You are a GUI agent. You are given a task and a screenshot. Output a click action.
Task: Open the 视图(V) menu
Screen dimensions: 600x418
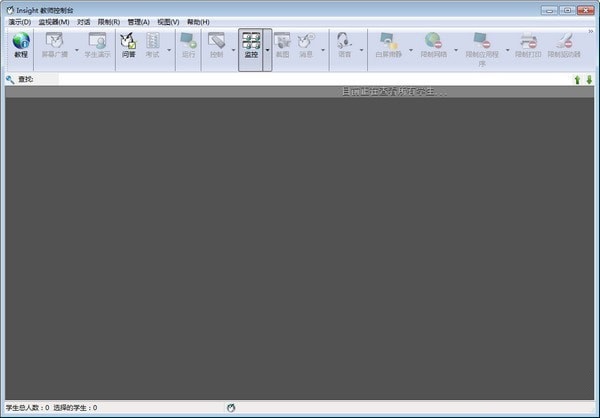pos(168,22)
